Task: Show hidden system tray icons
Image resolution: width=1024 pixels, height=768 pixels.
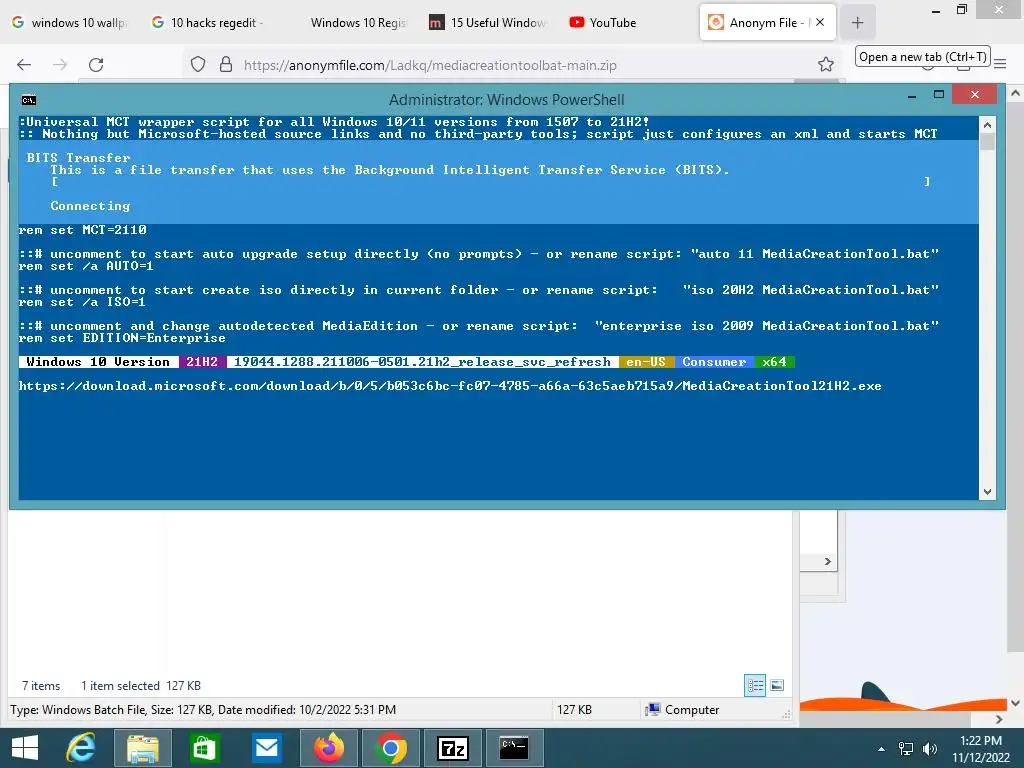Action: [x=881, y=749]
